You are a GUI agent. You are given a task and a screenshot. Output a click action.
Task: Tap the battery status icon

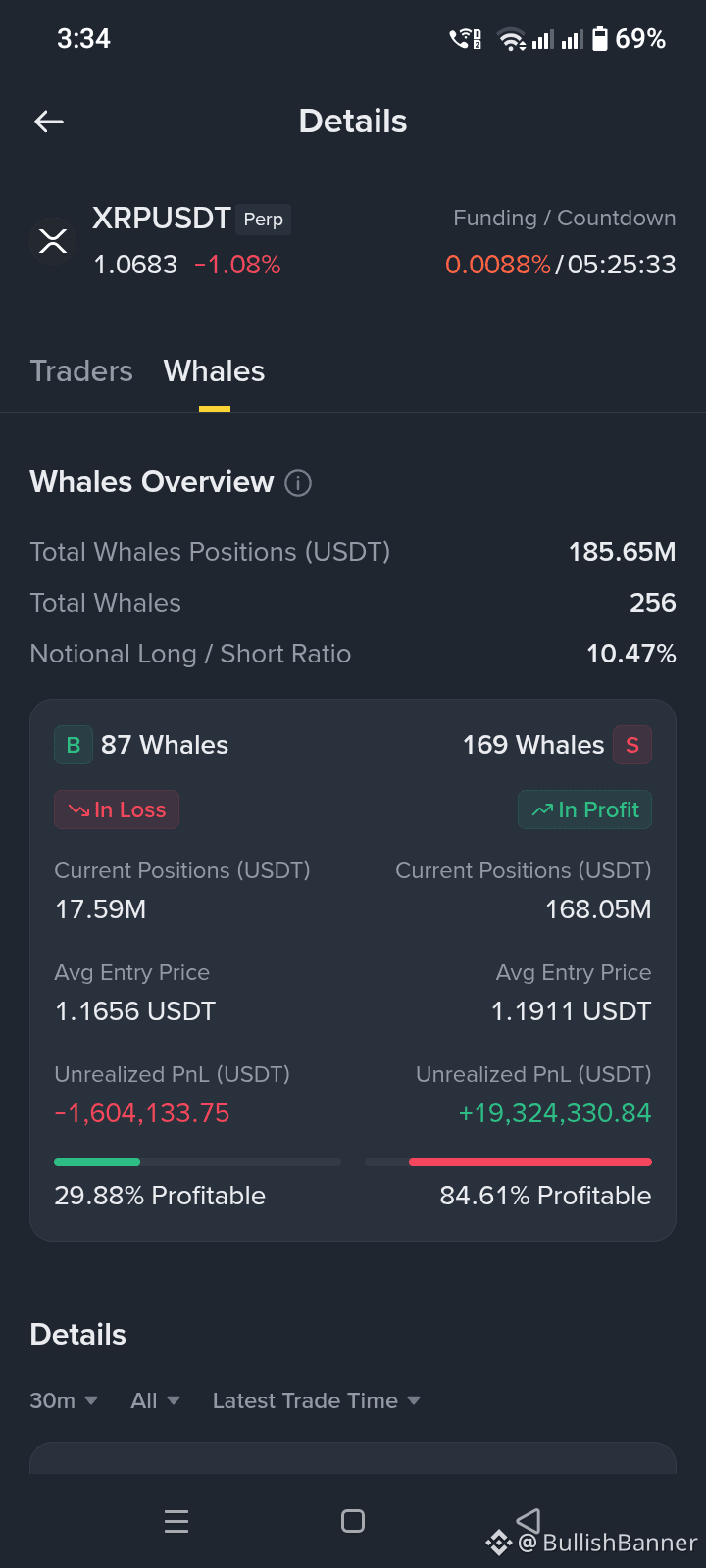coord(599,39)
